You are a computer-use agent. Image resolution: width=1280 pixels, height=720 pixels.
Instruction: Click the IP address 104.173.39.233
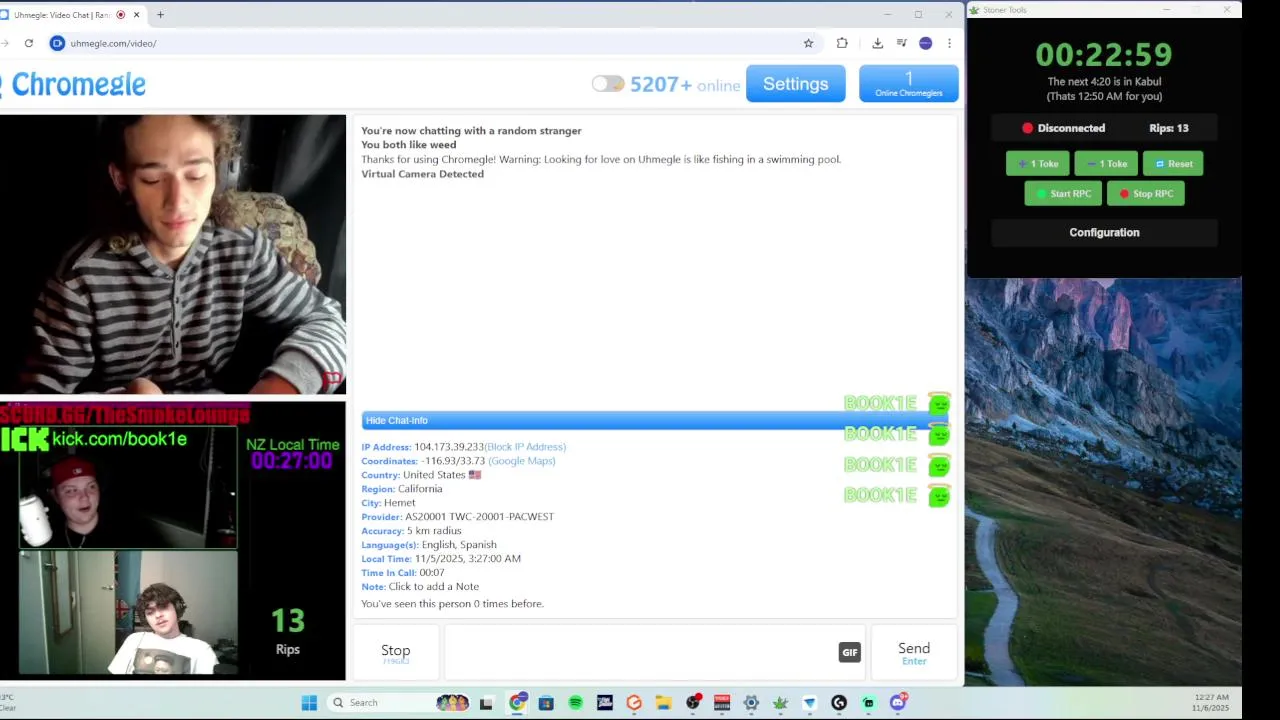point(449,447)
